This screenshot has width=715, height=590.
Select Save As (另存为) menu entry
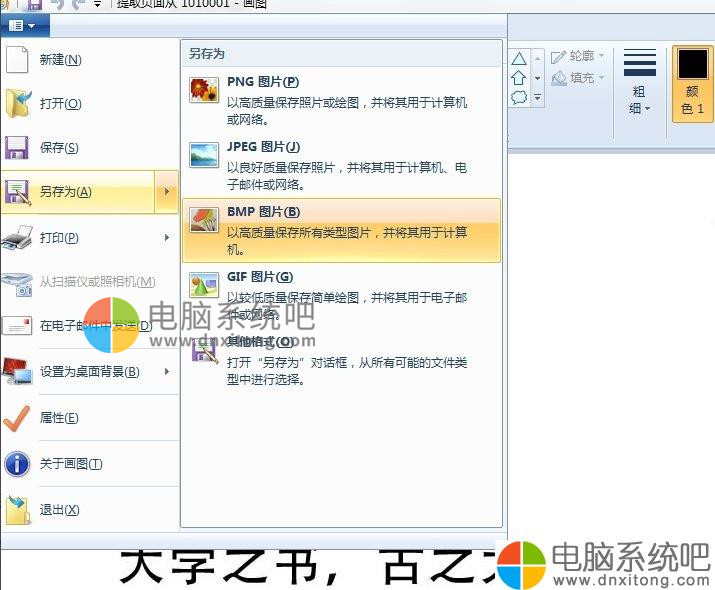(x=78, y=192)
